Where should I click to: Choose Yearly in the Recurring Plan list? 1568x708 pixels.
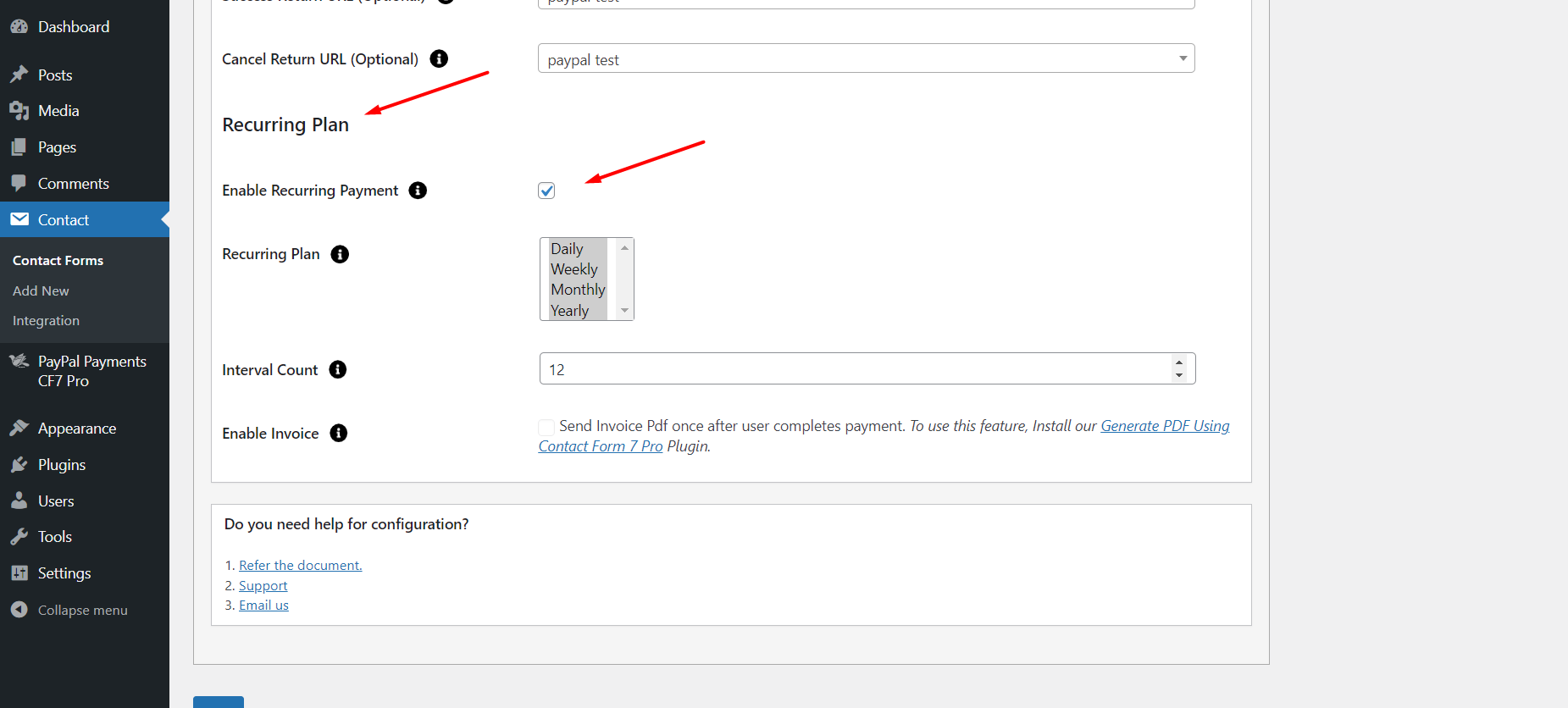[x=569, y=311]
